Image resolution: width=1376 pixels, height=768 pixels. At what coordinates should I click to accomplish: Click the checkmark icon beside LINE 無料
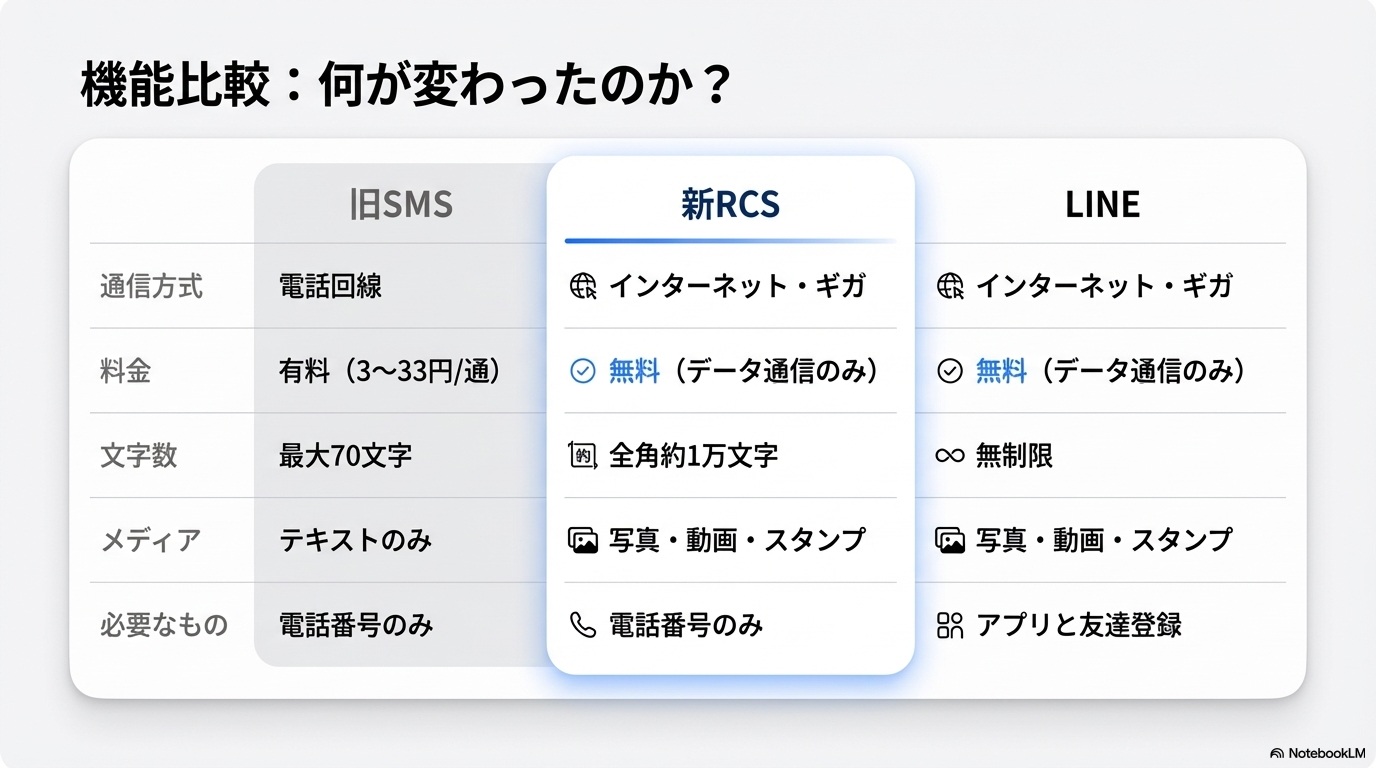click(949, 372)
